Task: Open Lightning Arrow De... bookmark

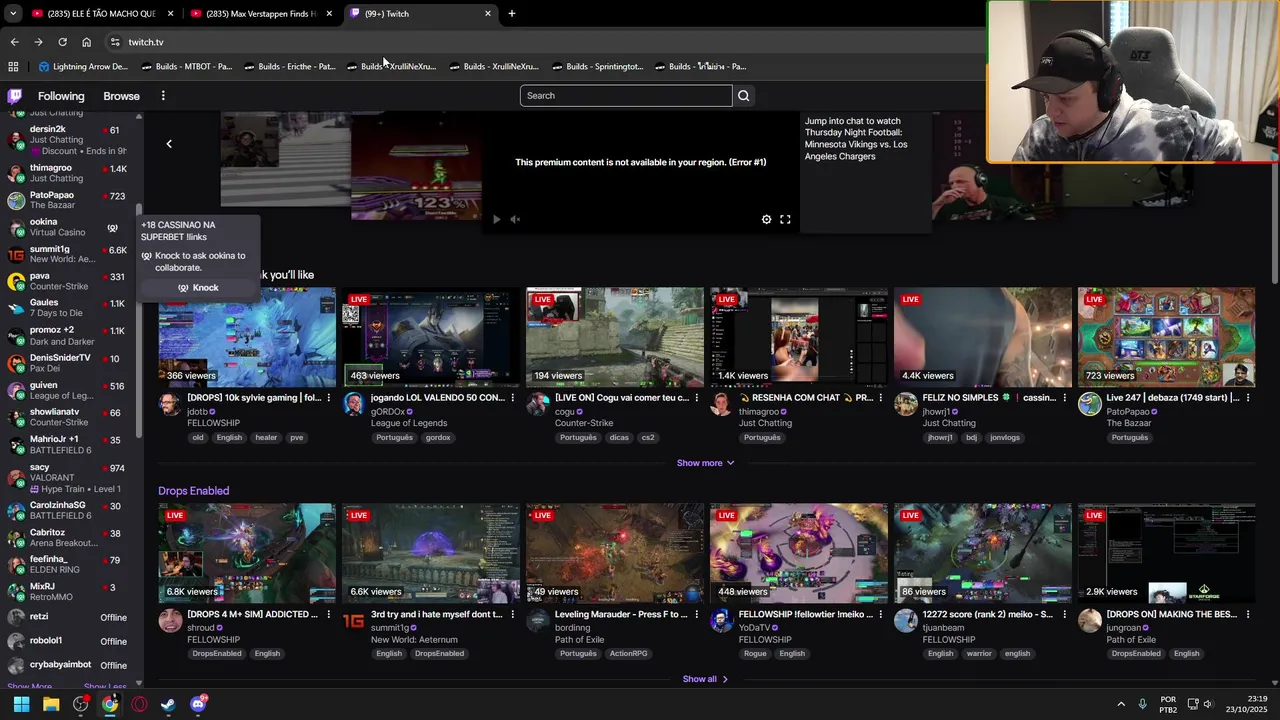Action: (x=84, y=67)
